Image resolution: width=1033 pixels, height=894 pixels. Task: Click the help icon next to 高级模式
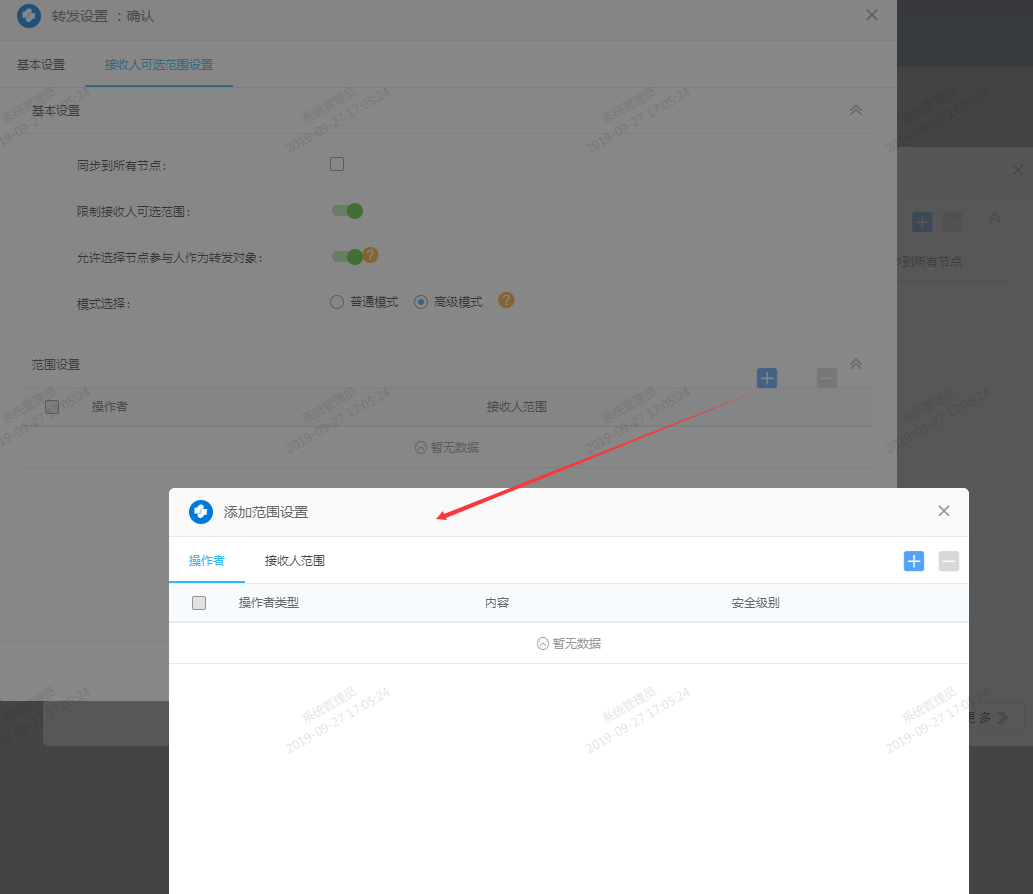pyautogui.click(x=506, y=300)
